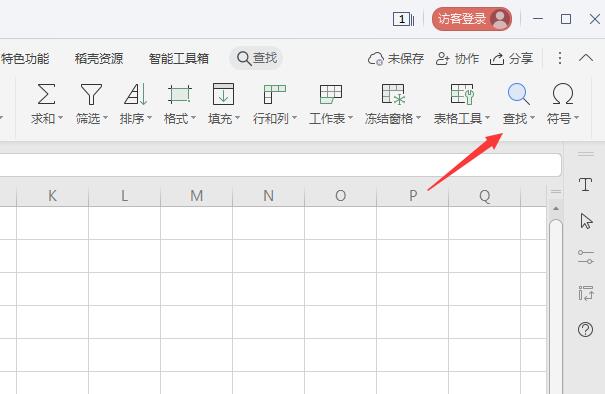
Task: Click the Sort (排序) icon
Action: point(135,94)
